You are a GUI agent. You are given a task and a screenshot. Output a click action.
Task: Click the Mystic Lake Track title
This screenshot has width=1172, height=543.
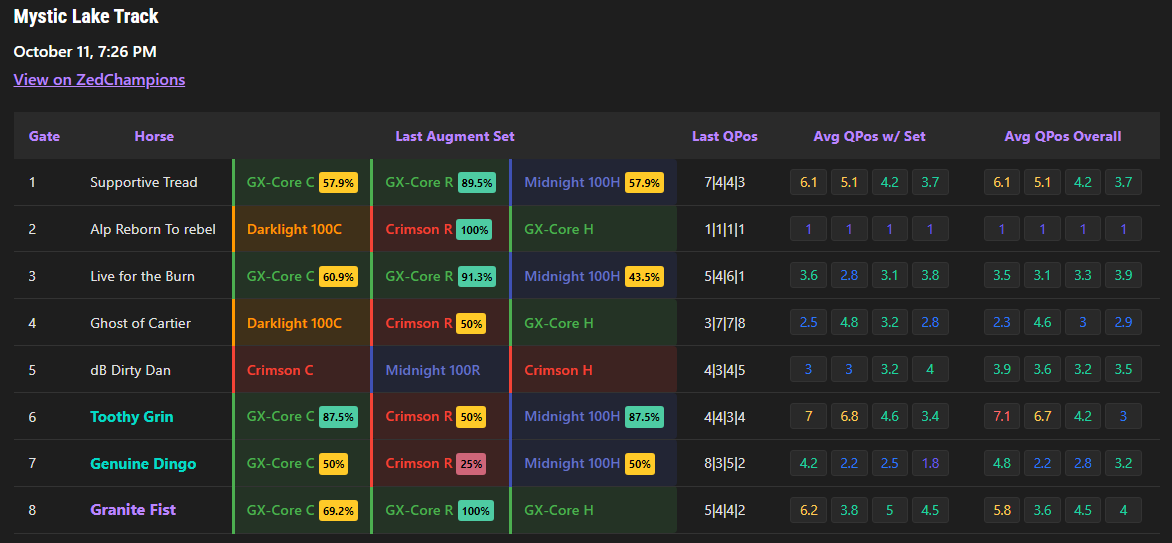click(86, 16)
